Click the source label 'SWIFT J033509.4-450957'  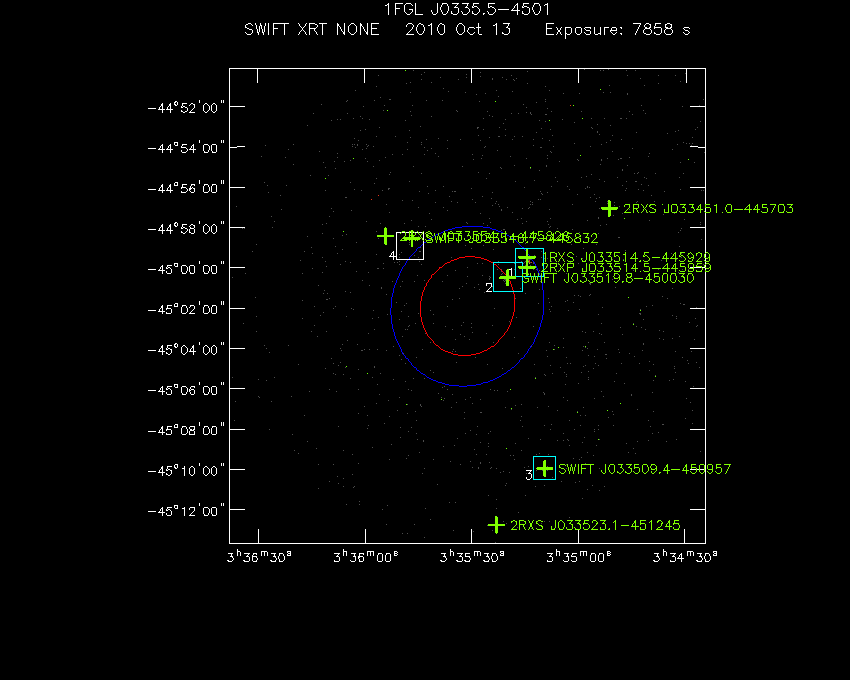tap(645, 469)
